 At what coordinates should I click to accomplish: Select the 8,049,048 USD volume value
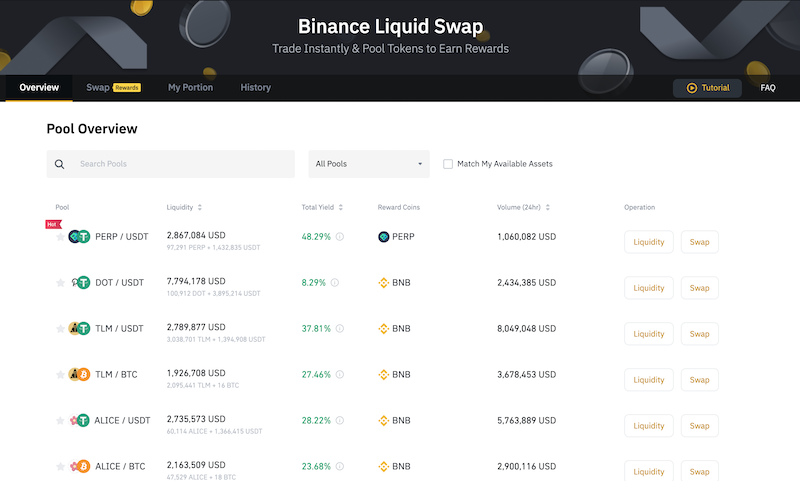coord(527,328)
